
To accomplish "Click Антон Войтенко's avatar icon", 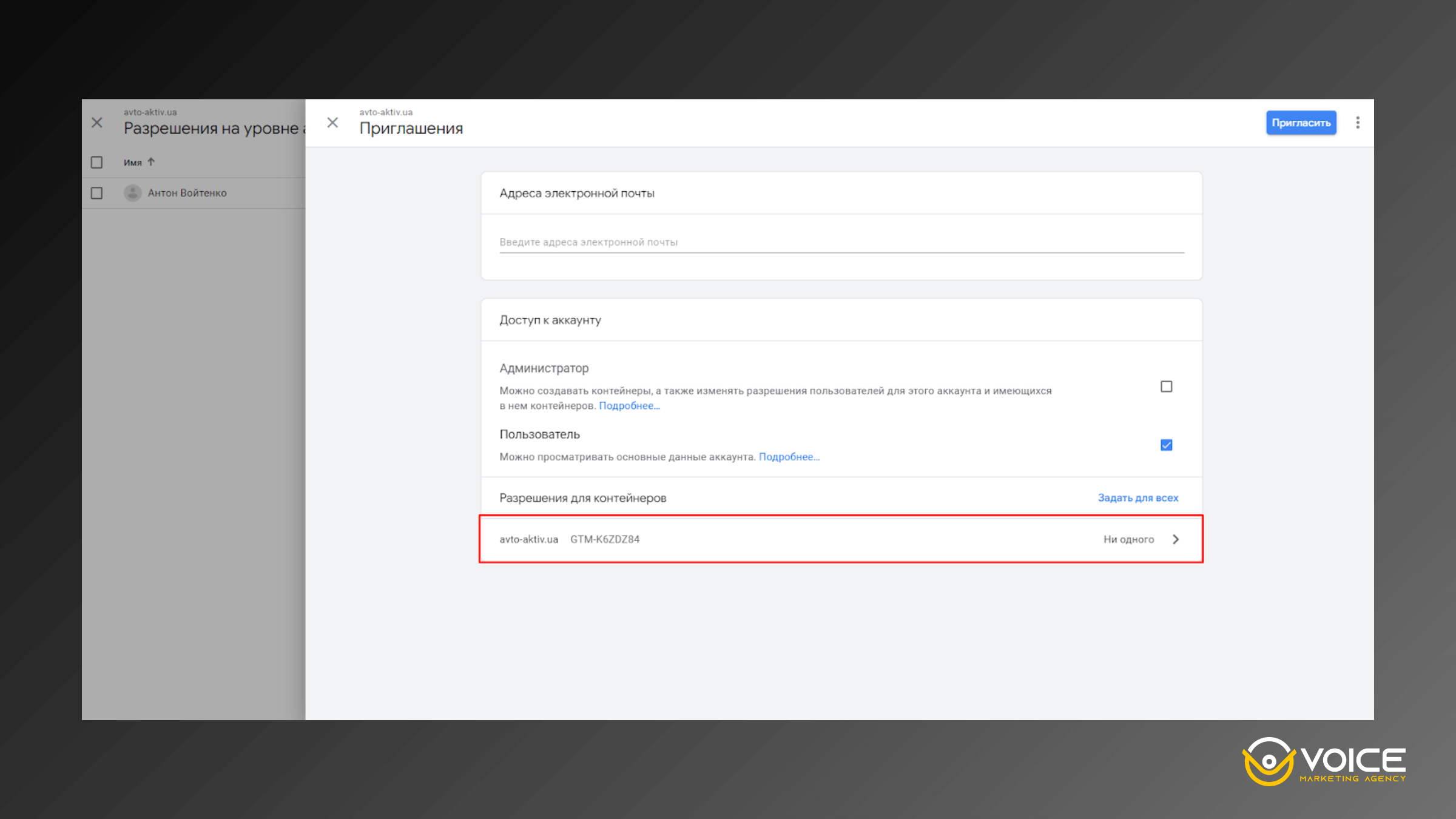I will point(133,193).
